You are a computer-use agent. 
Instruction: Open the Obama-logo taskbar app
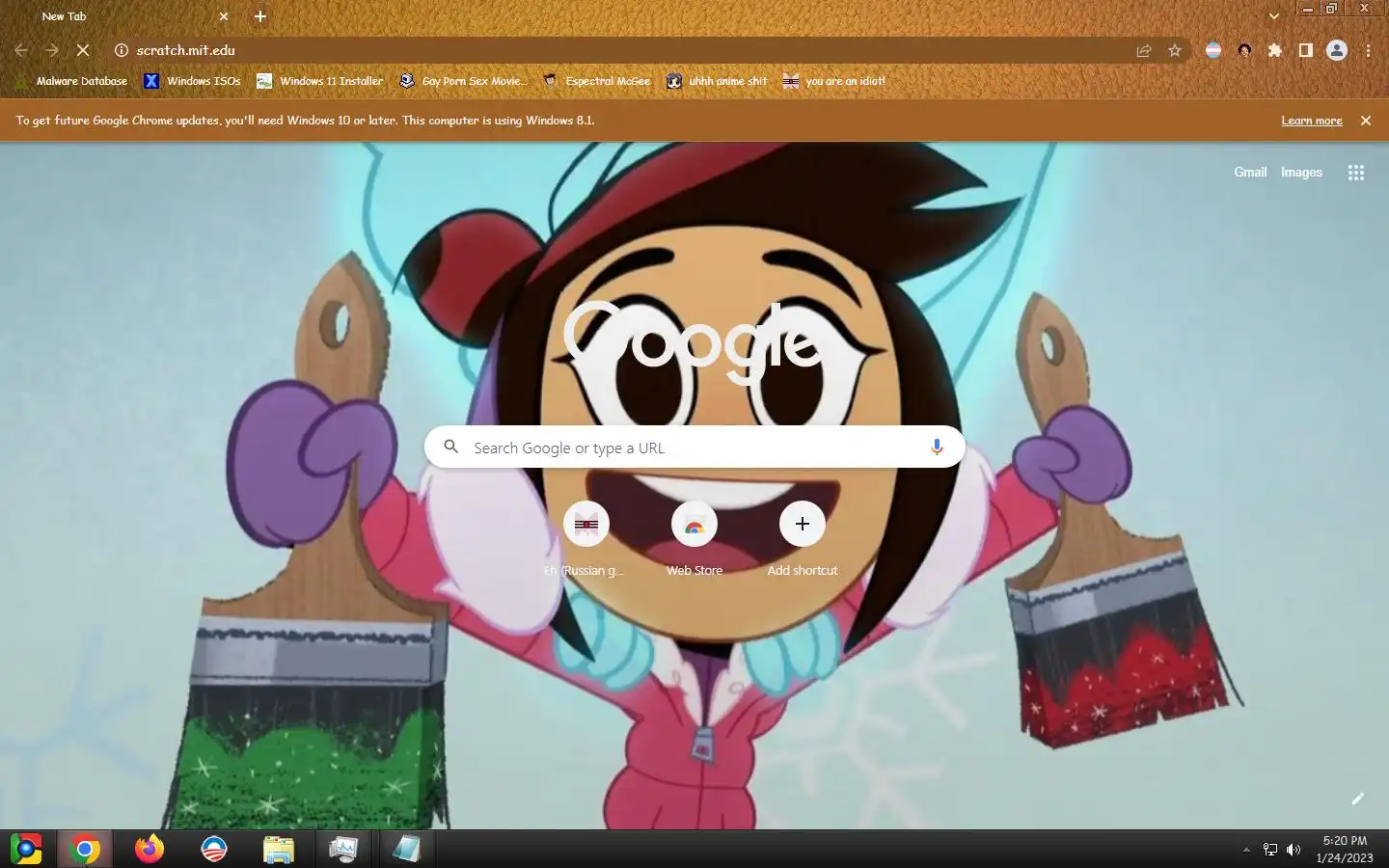pos(214,849)
